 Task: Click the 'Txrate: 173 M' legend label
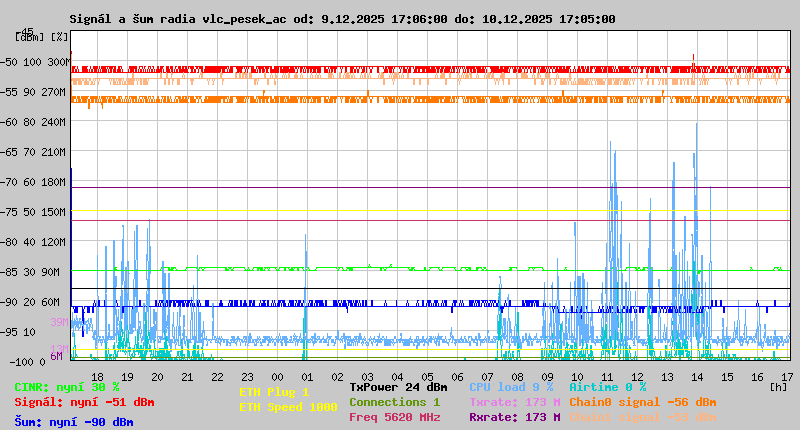(515, 402)
